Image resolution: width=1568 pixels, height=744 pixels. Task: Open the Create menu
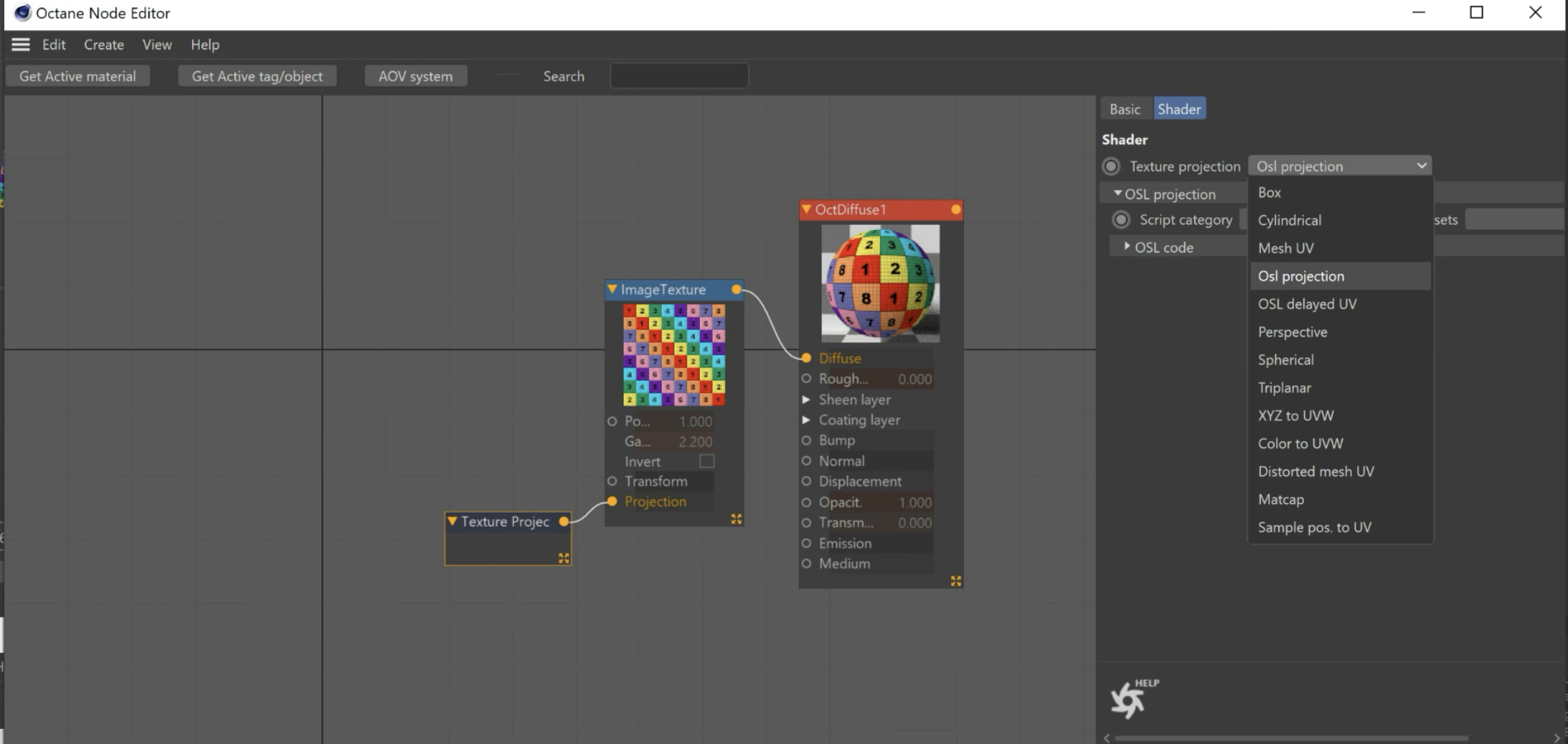point(104,45)
